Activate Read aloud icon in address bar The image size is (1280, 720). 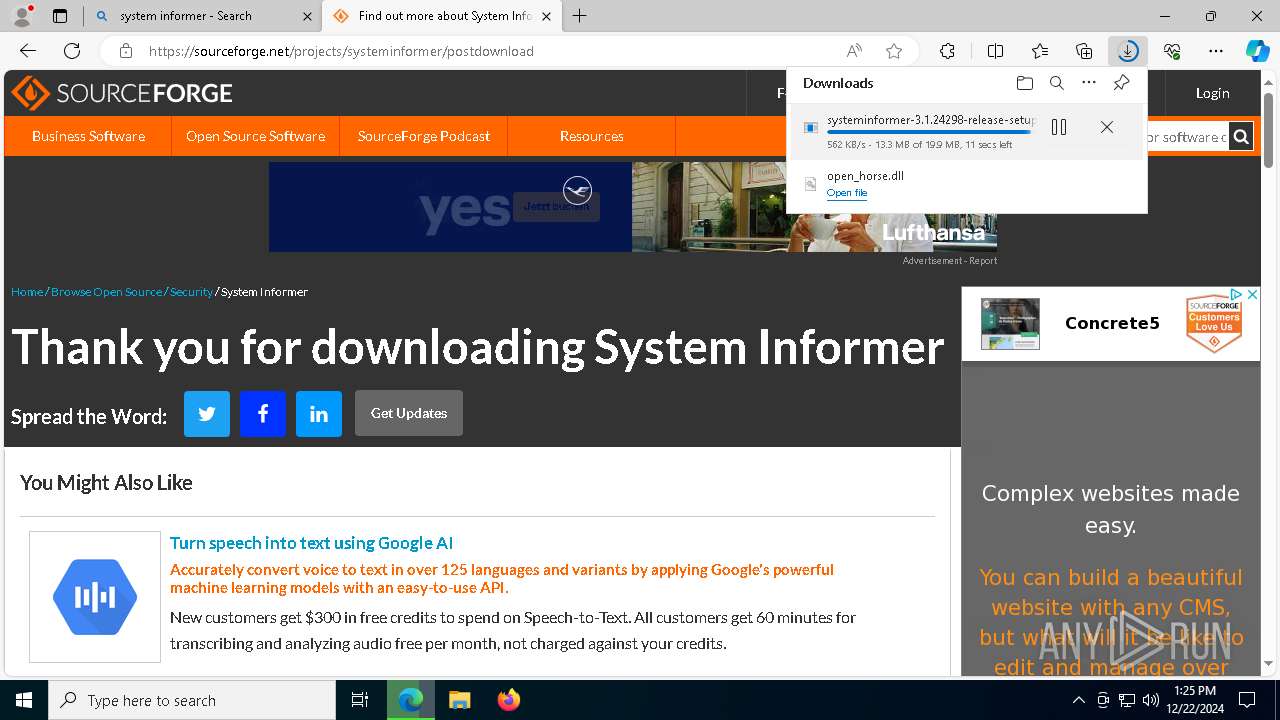coord(854,51)
